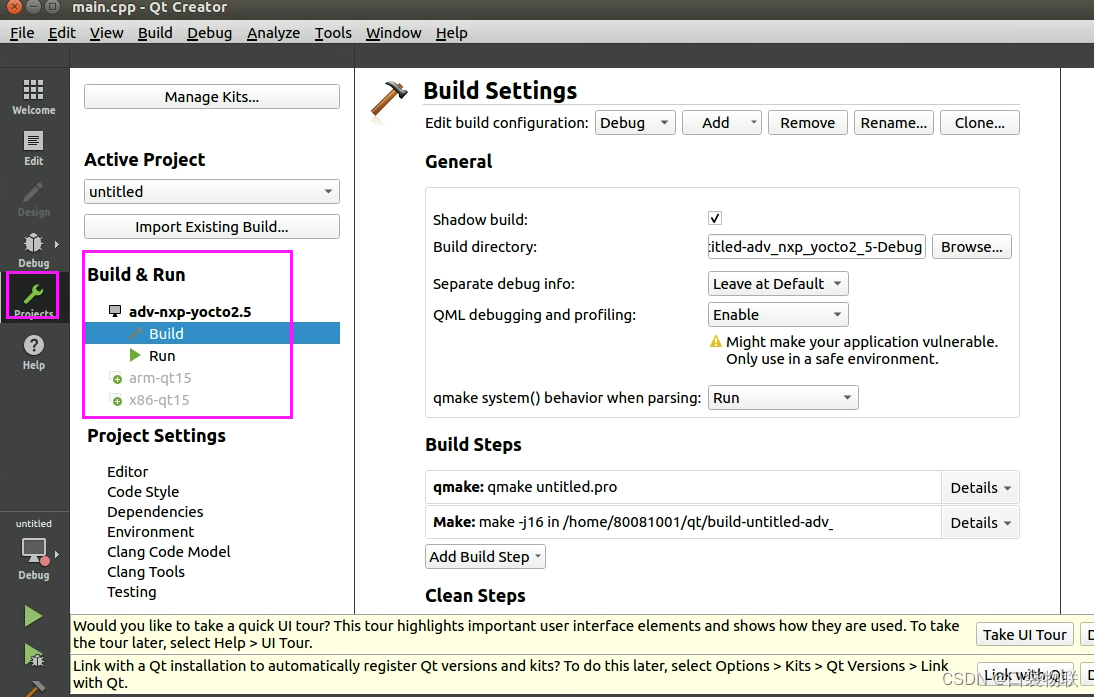Screen dimensions: 1094x697
Task: Open qmake system() behavior Run dropdown
Action: [783, 398]
